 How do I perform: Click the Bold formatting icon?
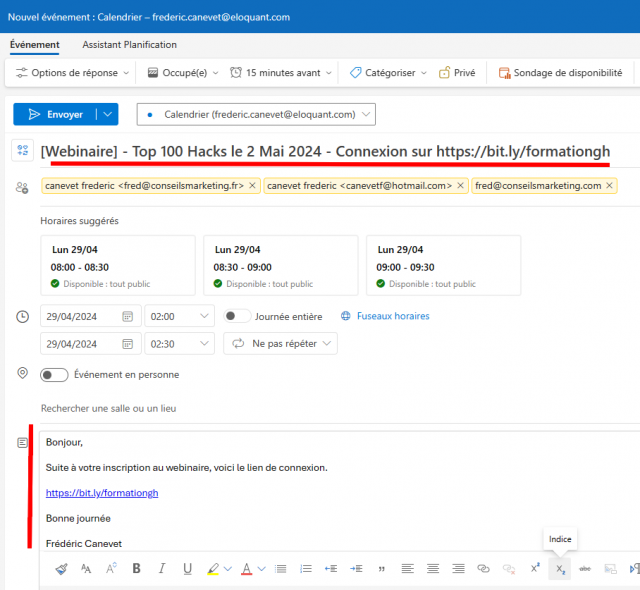coord(136,568)
